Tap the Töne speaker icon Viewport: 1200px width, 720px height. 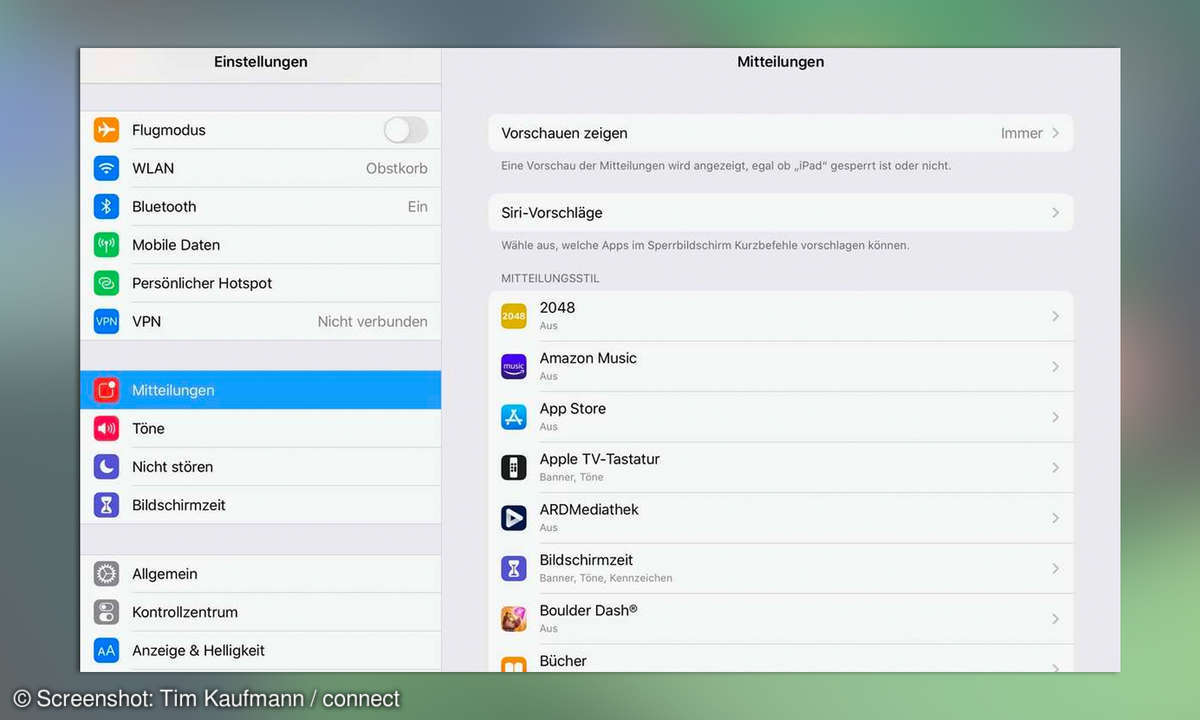coord(106,428)
